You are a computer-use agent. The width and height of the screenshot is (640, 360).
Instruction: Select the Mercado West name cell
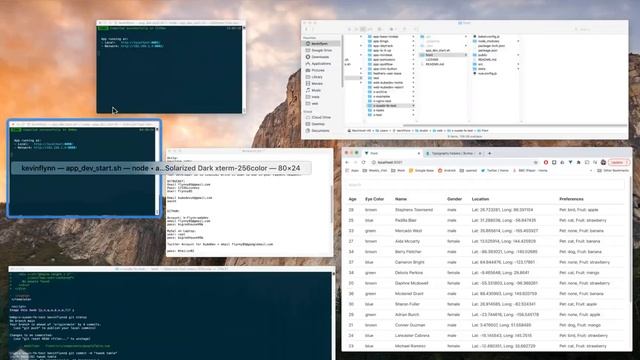[408, 231]
